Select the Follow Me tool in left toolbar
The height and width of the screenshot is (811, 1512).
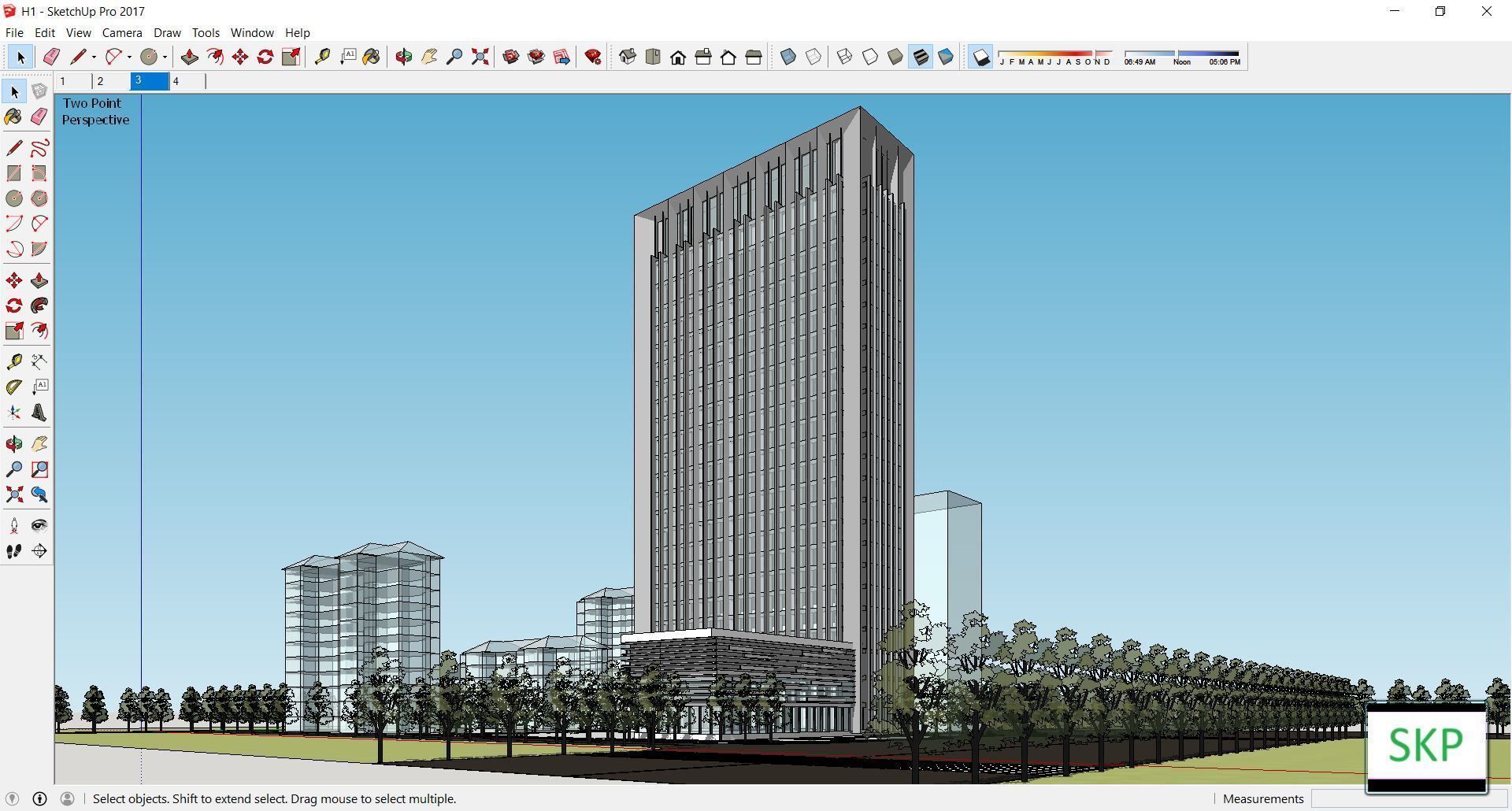[39, 306]
